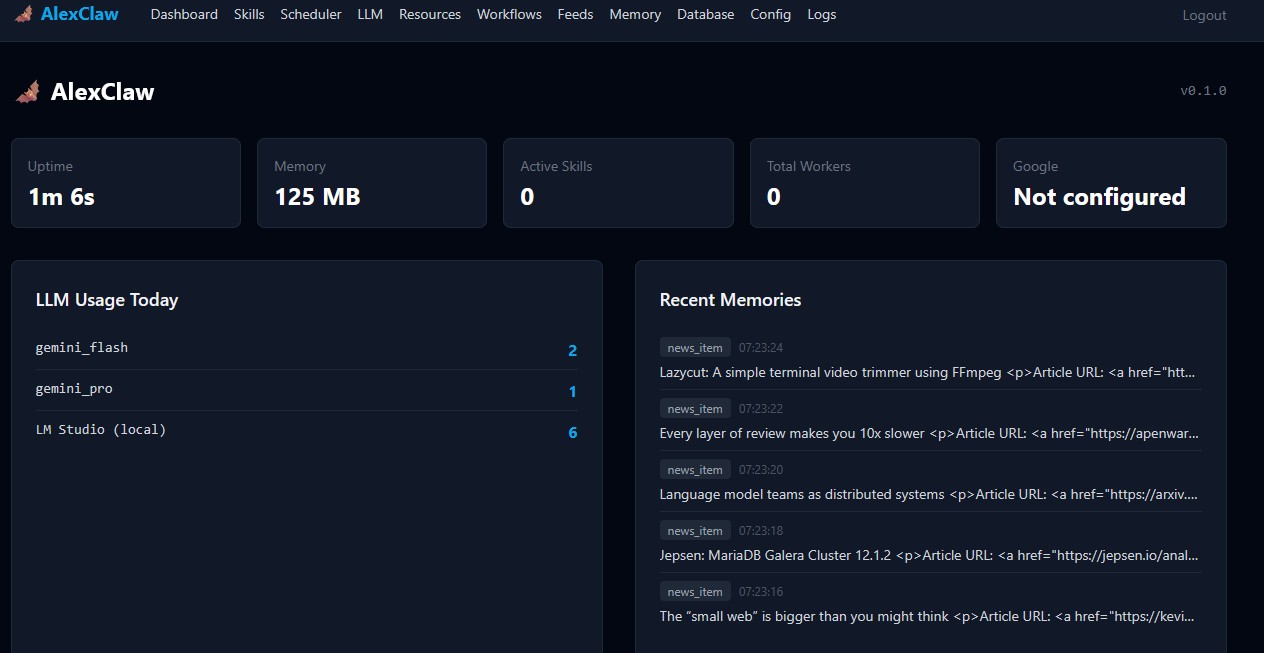Open the Config settings page

tap(770, 14)
